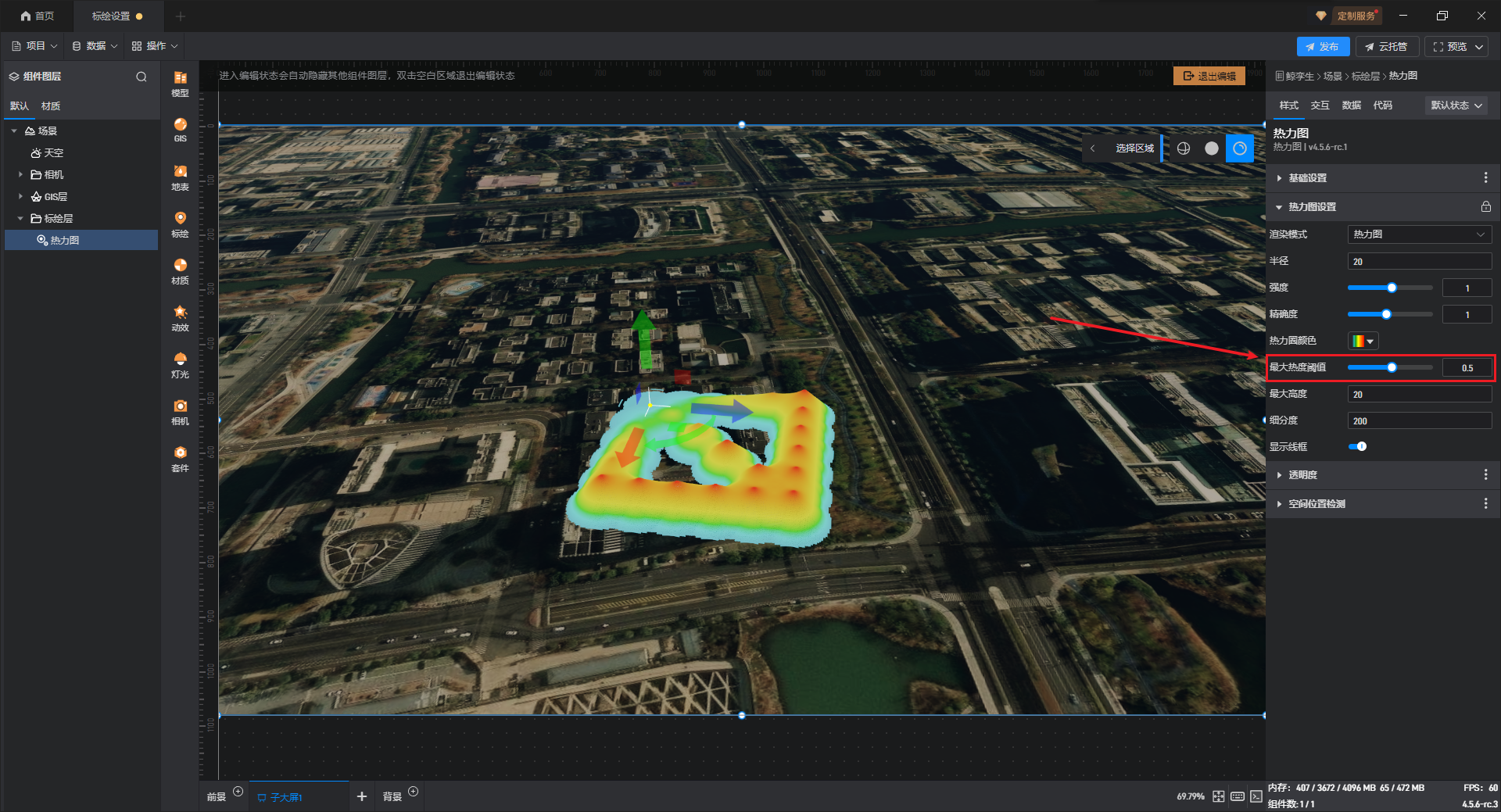Add a new tab with plus icon
Viewport: 1501px width, 812px height.
tap(181, 16)
